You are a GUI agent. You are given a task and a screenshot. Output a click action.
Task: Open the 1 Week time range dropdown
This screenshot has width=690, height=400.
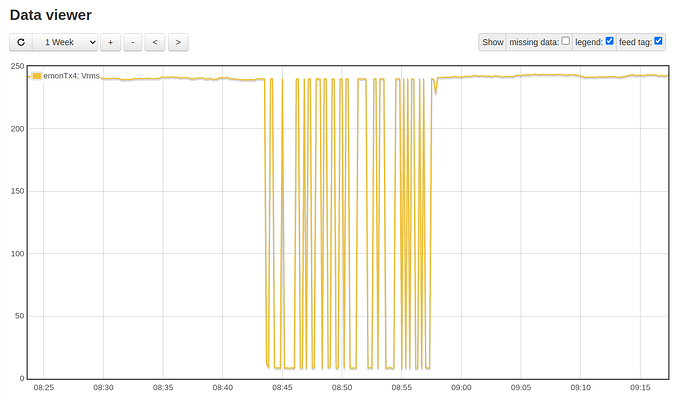tap(65, 42)
